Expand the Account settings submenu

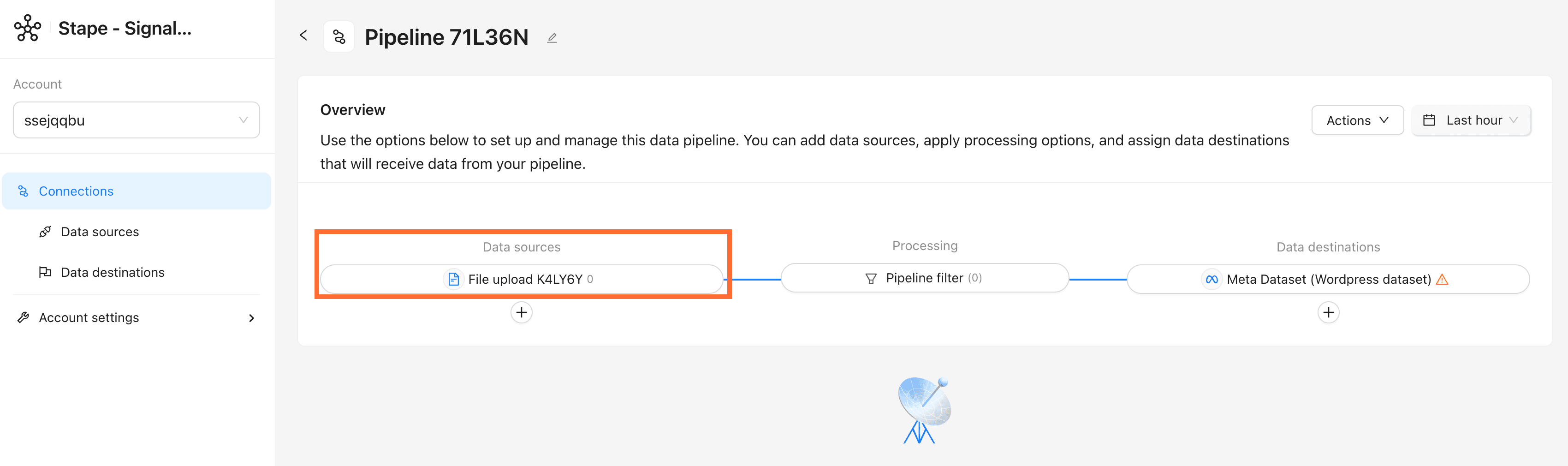point(137,317)
